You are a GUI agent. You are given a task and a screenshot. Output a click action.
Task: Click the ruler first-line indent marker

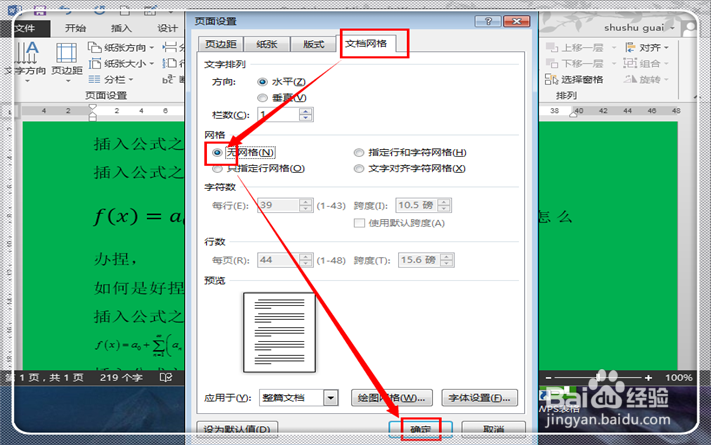[93, 108]
